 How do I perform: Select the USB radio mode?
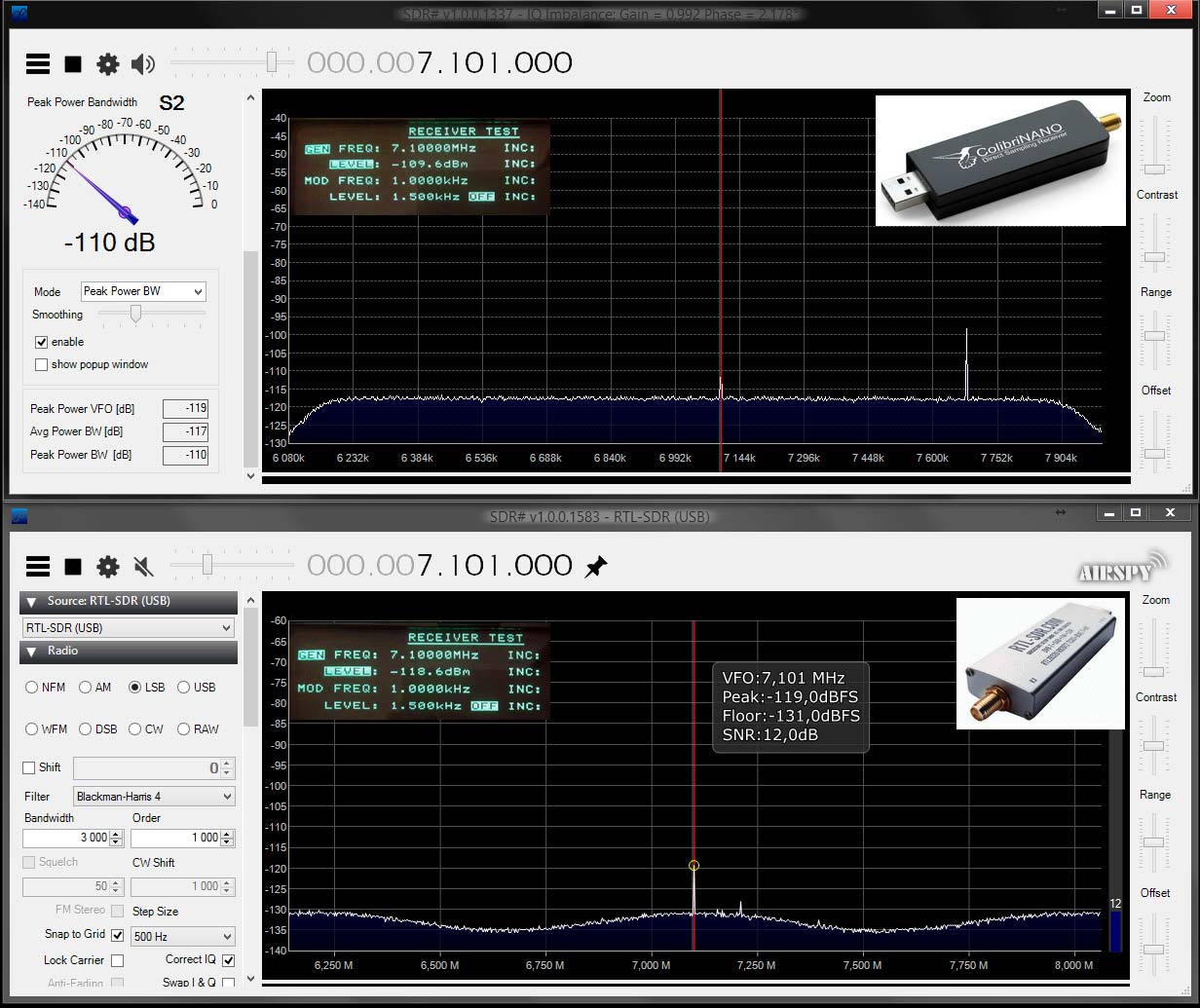tap(184, 688)
